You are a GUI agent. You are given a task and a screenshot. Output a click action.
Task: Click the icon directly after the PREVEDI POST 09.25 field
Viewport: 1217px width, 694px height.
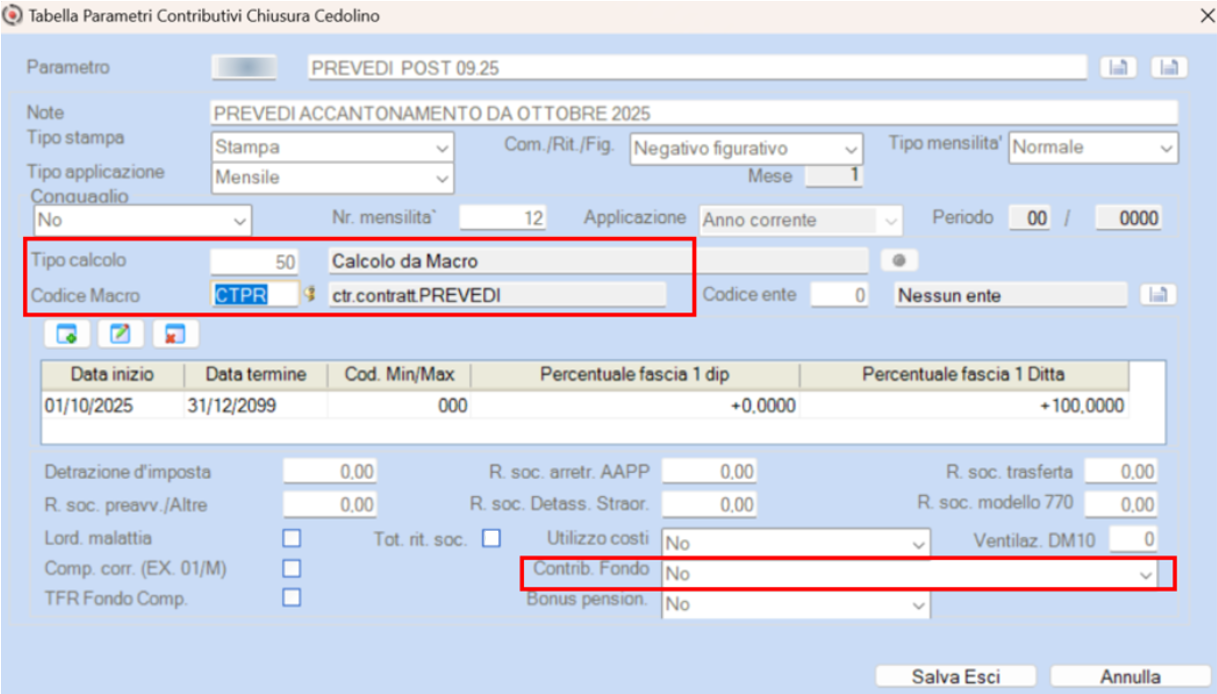click(1118, 68)
